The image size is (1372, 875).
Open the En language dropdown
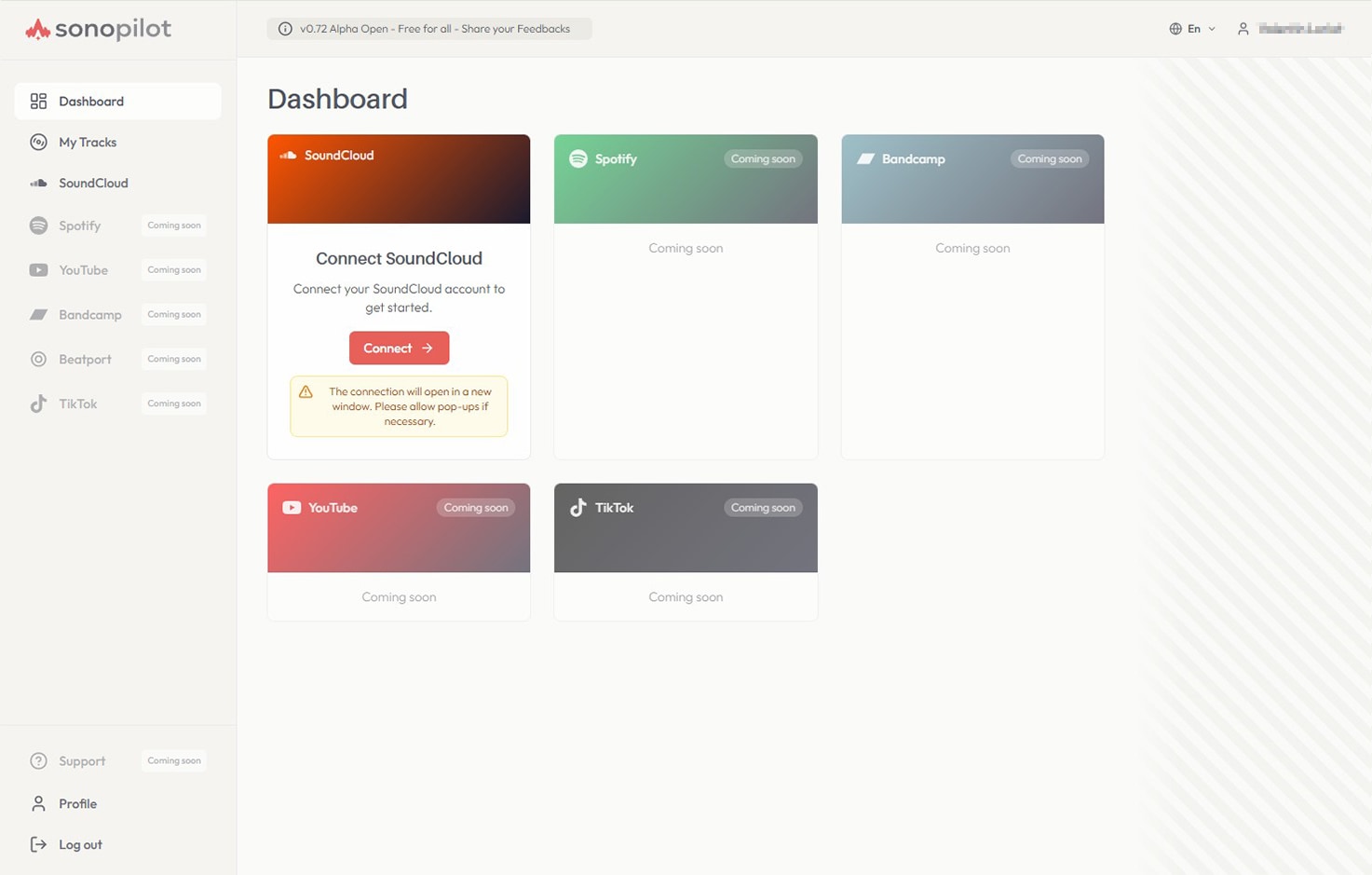pos(1193,28)
